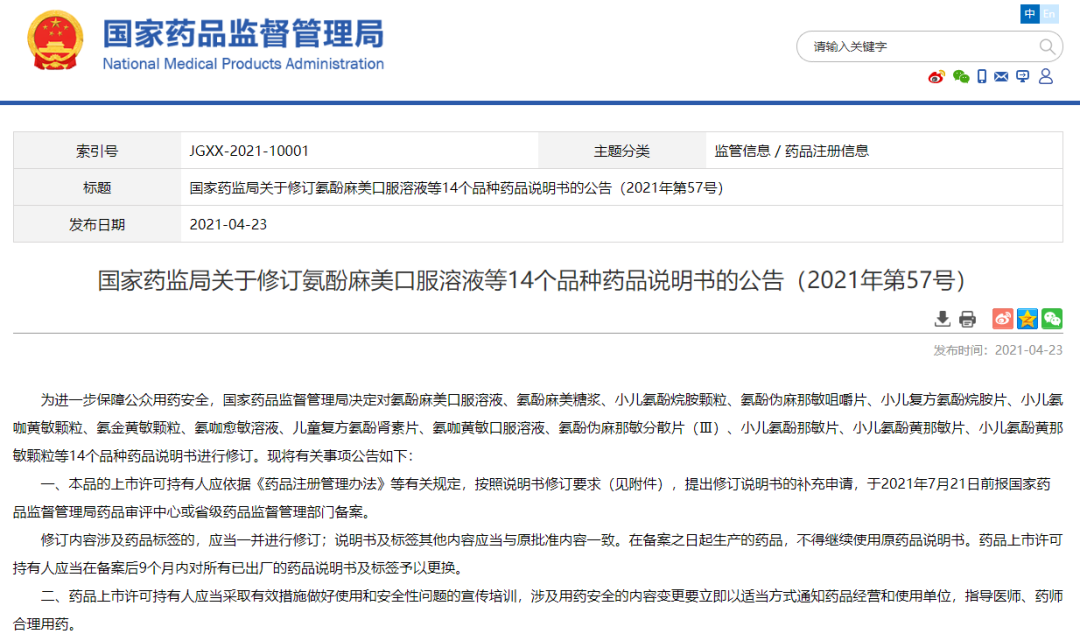
Task: Click the 国家药品监督管理局 site title
Action: 243,34
